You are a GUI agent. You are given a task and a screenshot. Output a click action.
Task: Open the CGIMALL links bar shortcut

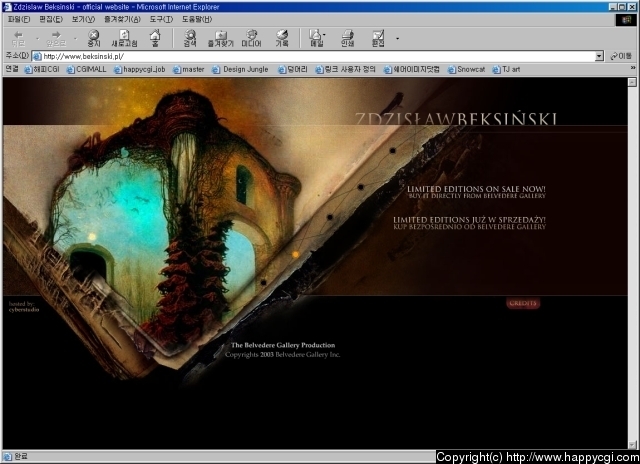(87, 69)
